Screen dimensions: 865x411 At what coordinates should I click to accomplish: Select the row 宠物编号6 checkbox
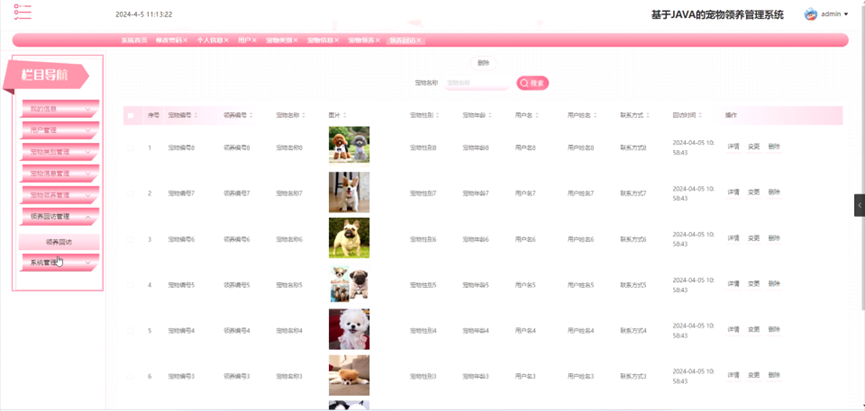130,239
